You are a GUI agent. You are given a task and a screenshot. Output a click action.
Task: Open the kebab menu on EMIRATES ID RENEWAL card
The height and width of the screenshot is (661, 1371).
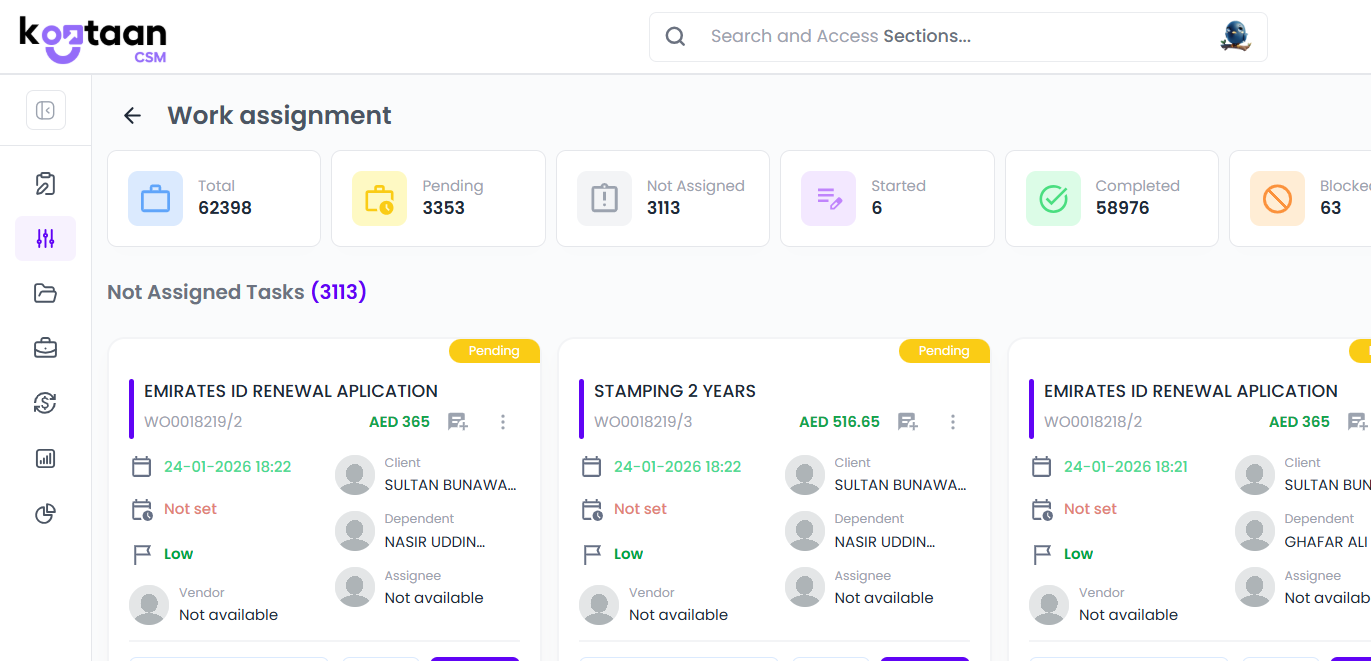coord(503,421)
